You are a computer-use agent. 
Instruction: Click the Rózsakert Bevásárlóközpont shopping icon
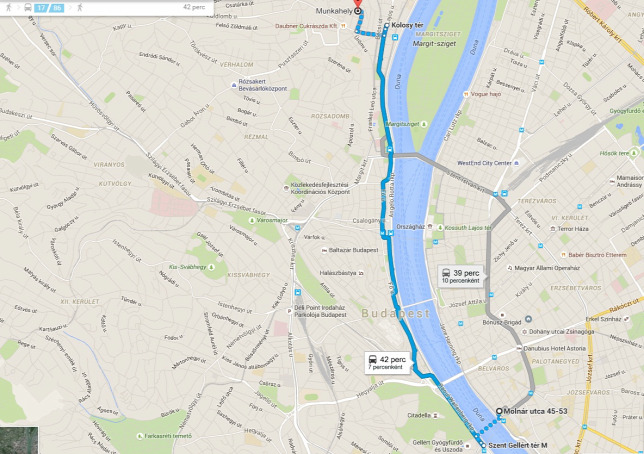pos(234,85)
